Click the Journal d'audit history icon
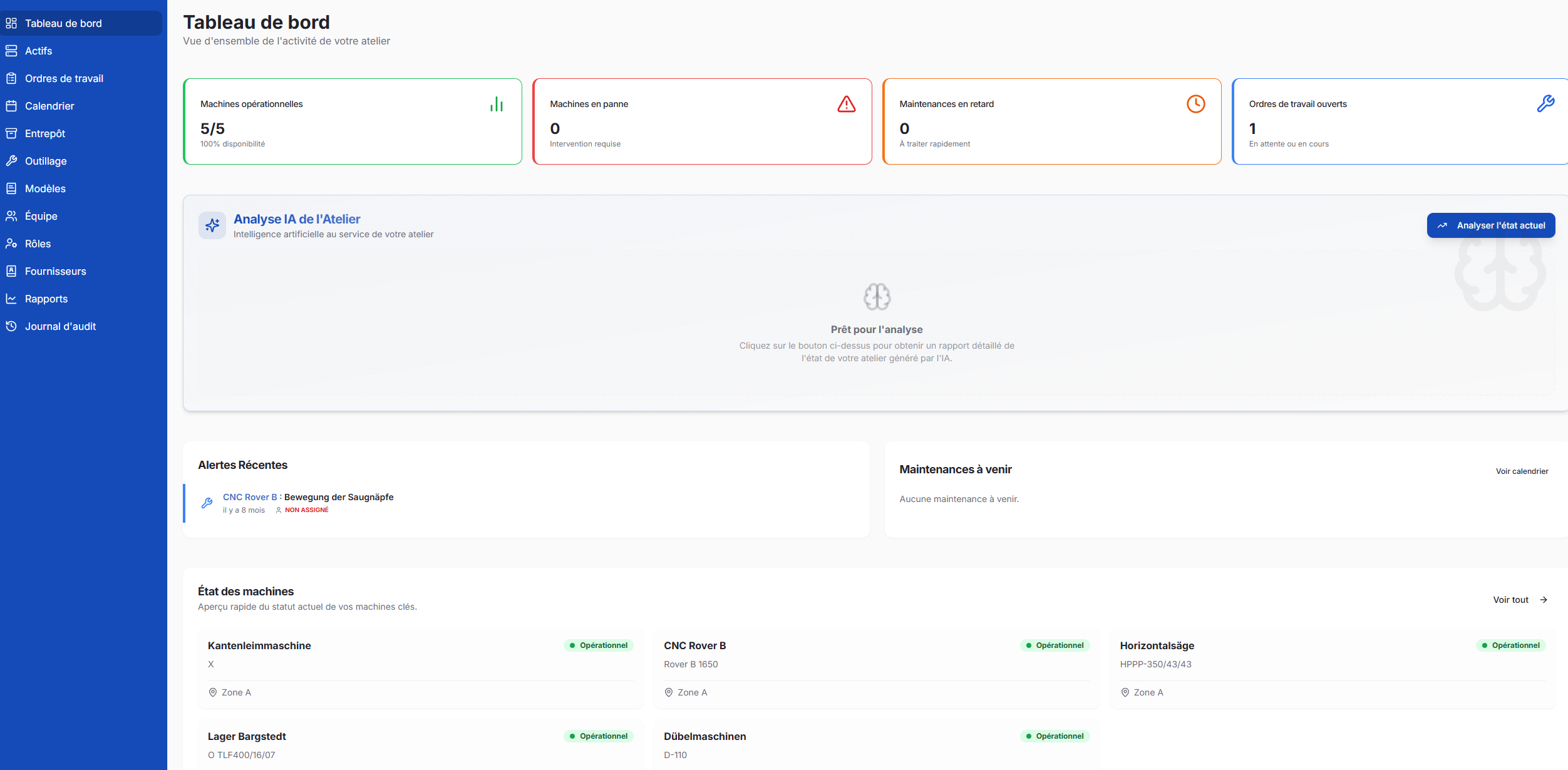Image resolution: width=1568 pixels, height=770 pixels. [x=11, y=326]
